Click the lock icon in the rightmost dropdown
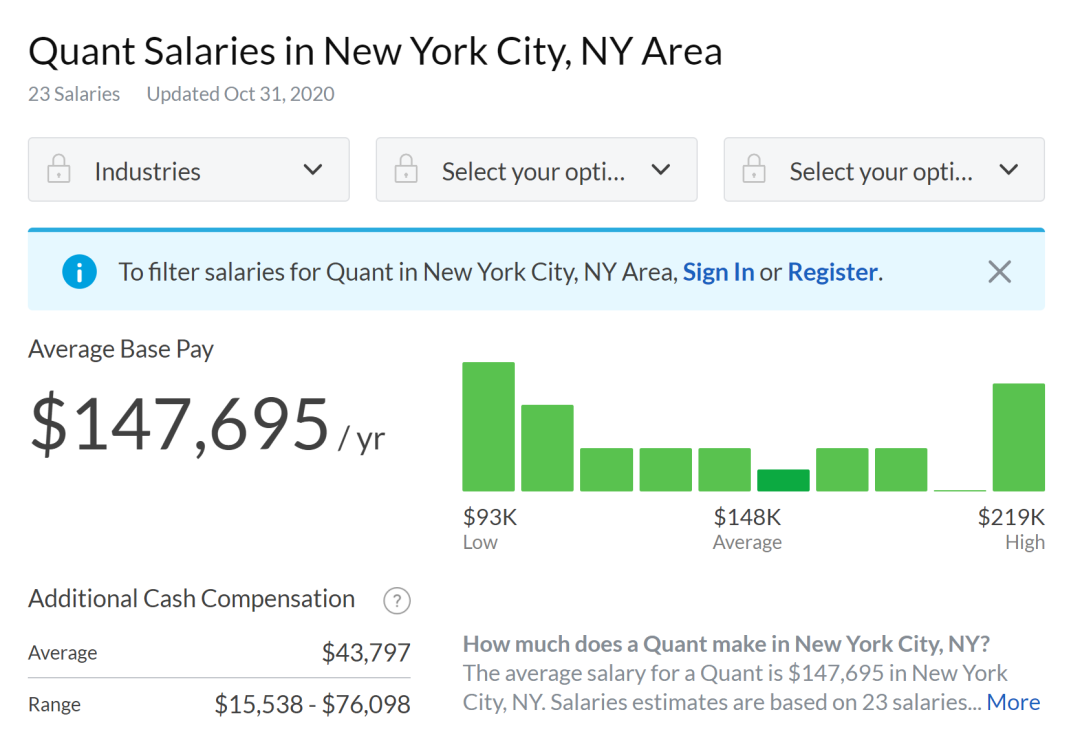Viewport: 1080px width, 743px height. [x=754, y=170]
